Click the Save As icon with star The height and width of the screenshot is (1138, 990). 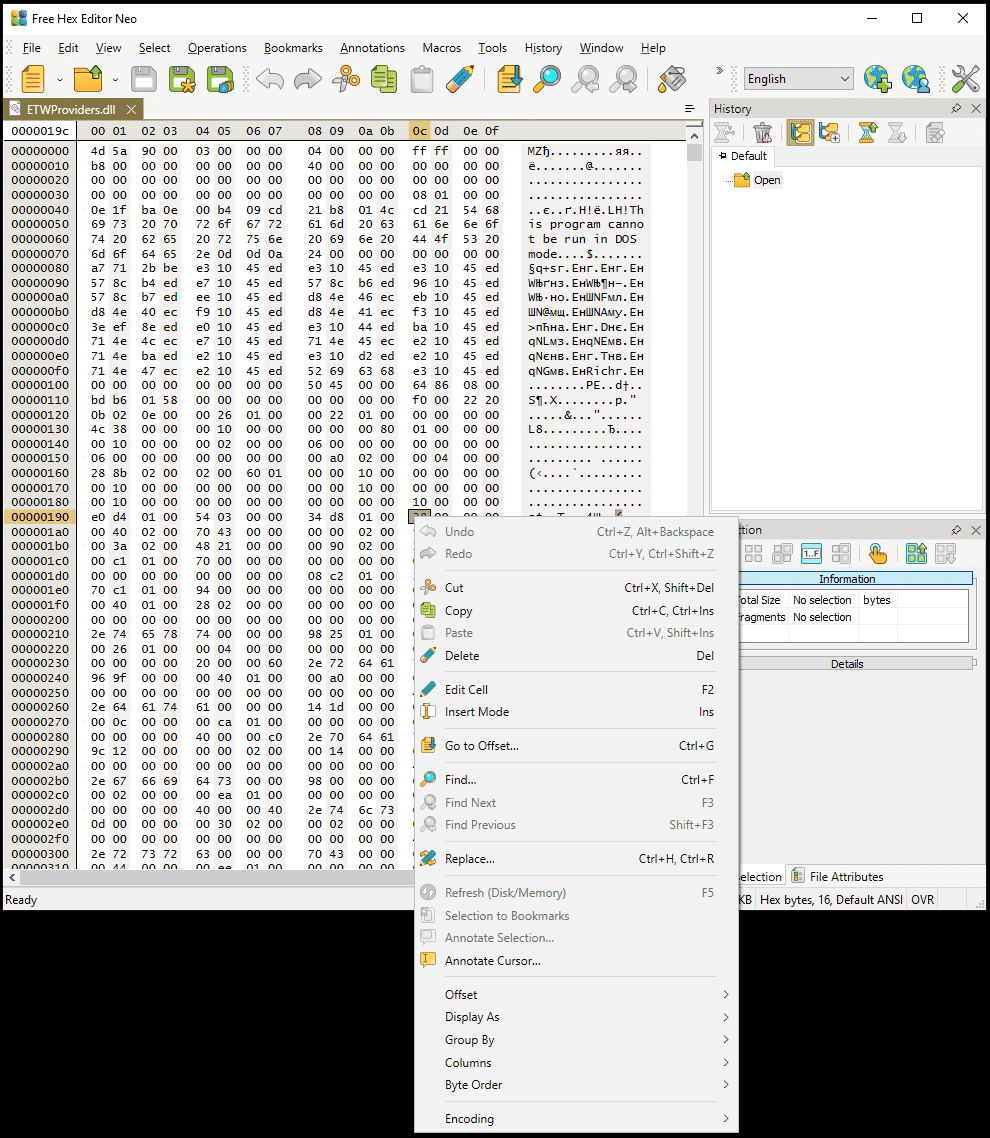(x=181, y=79)
